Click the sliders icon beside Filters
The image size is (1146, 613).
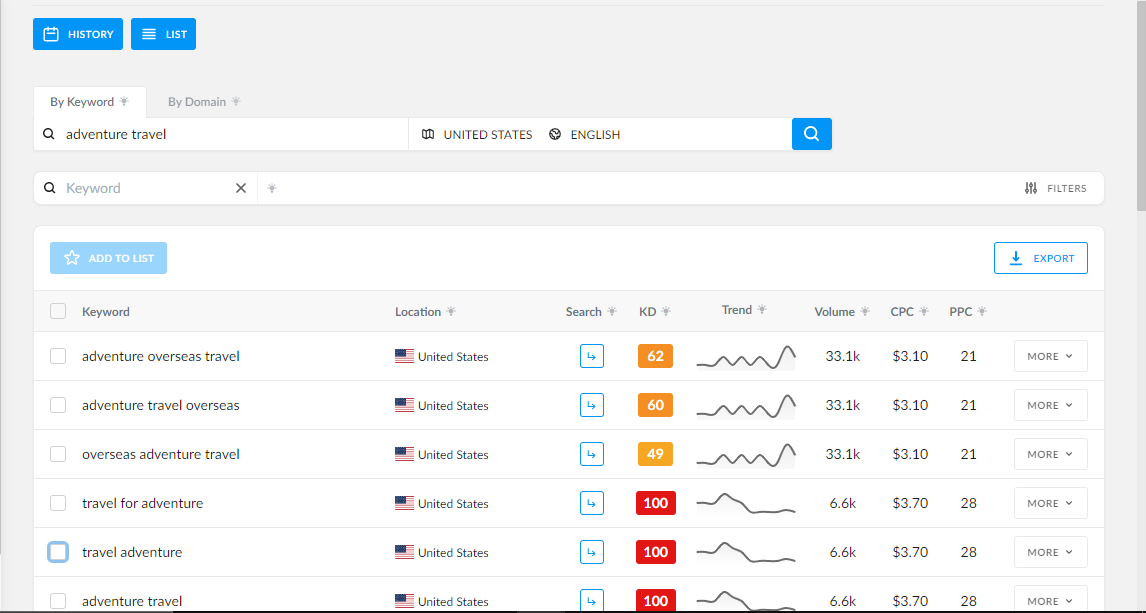[x=1031, y=188]
